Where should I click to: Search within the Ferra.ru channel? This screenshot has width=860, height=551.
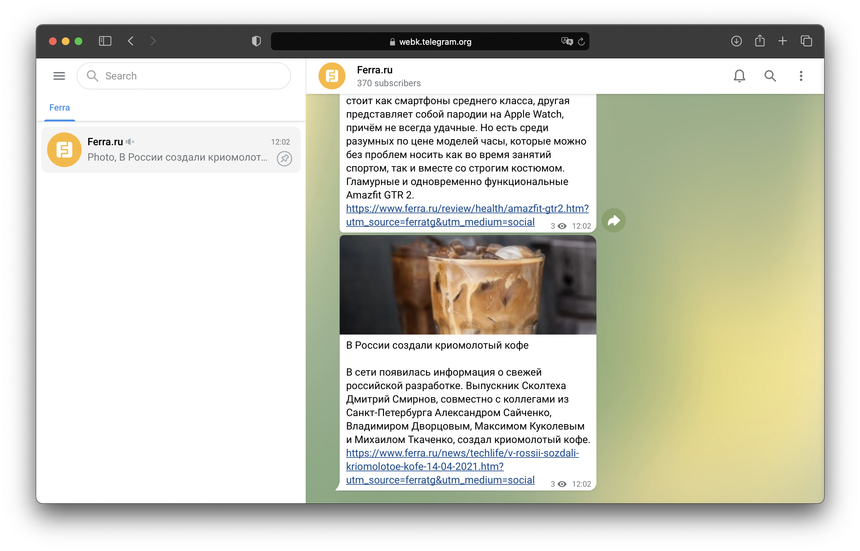(770, 76)
